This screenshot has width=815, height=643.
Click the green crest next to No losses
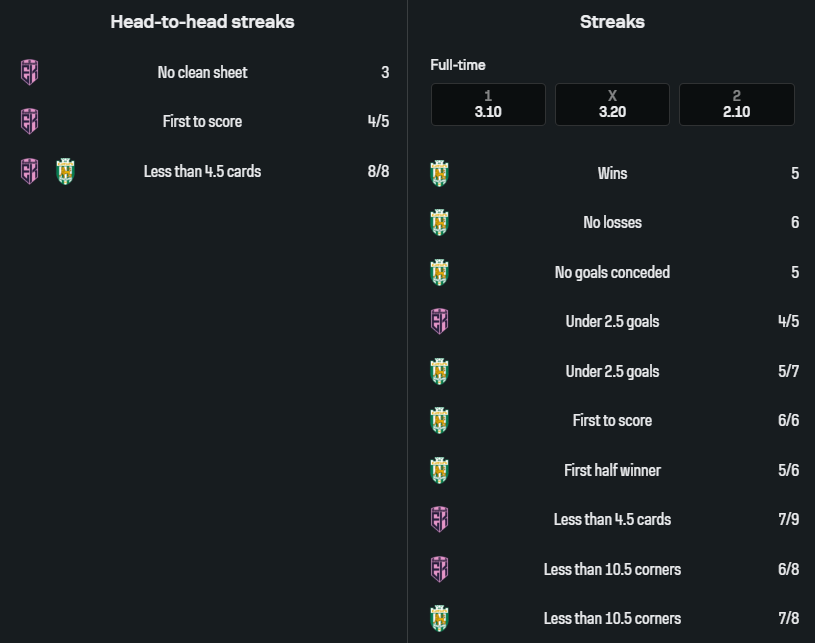coord(439,222)
